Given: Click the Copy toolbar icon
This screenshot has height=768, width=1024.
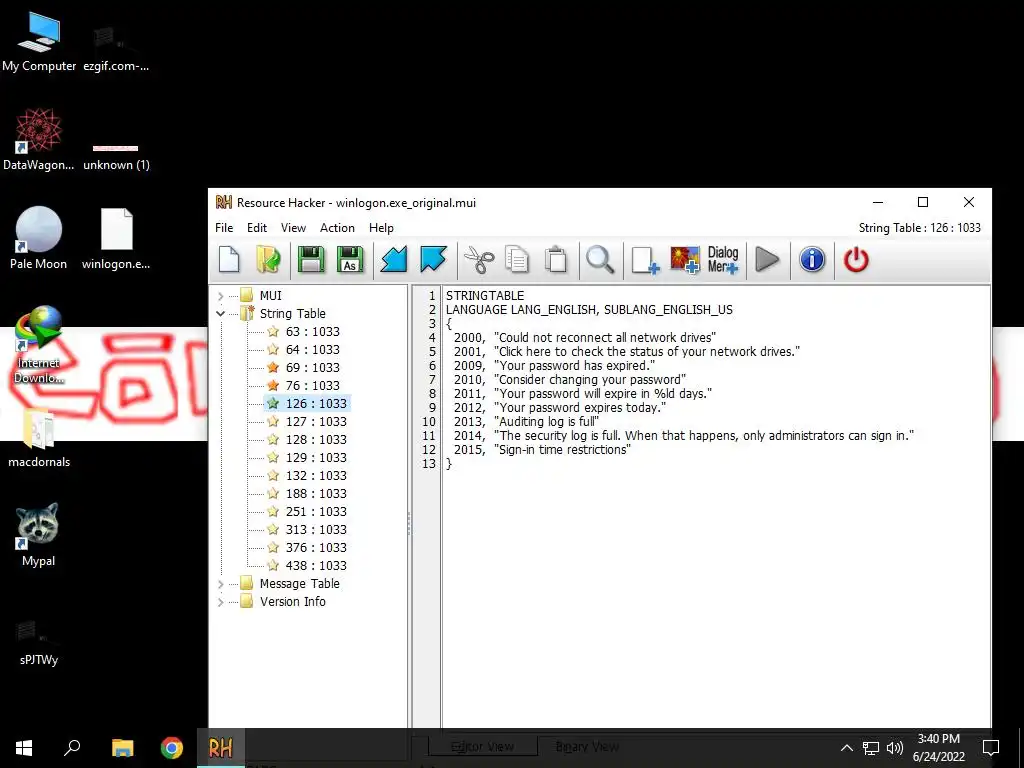Looking at the screenshot, I should pos(517,260).
